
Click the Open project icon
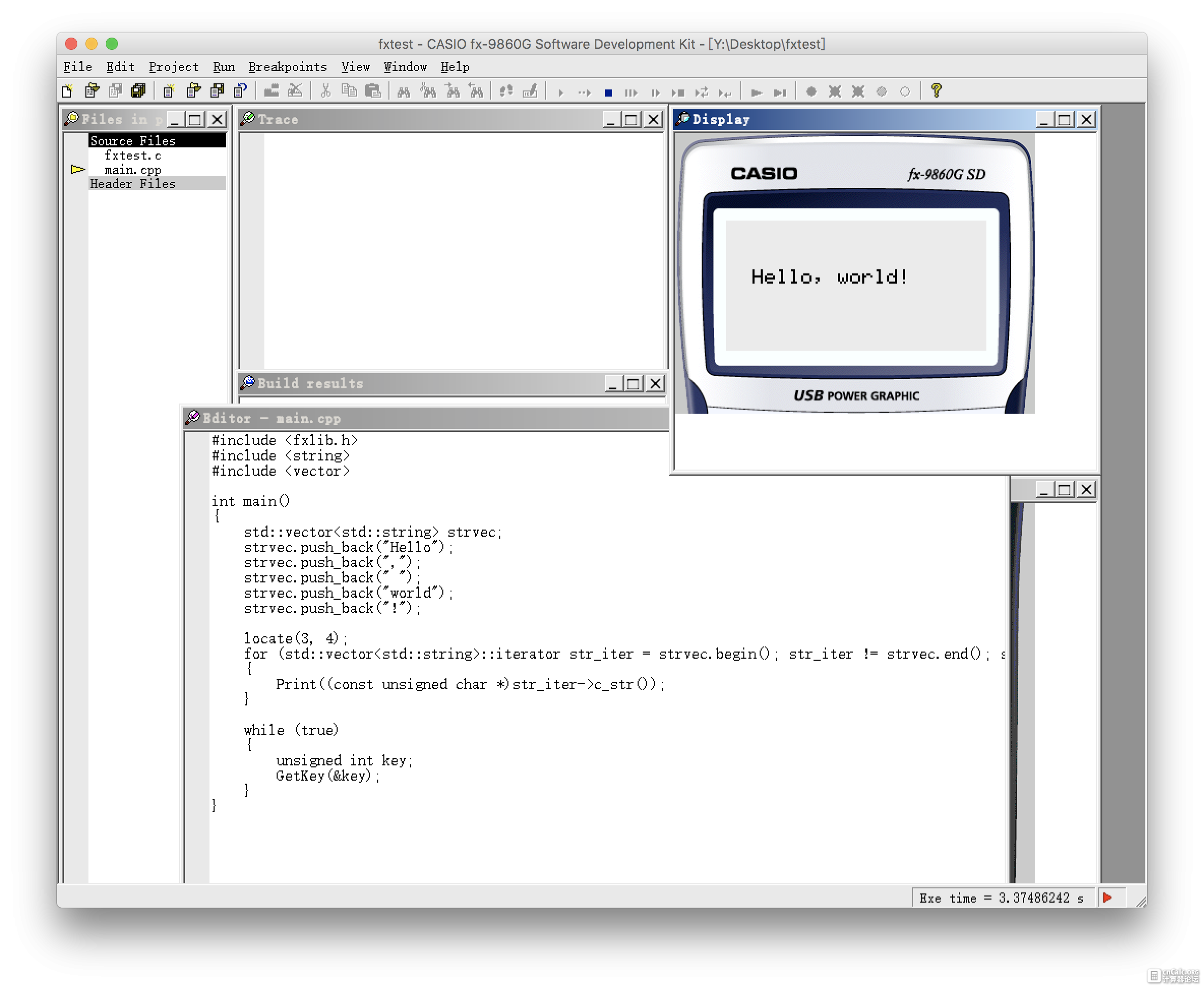pyautogui.click(x=193, y=91)
